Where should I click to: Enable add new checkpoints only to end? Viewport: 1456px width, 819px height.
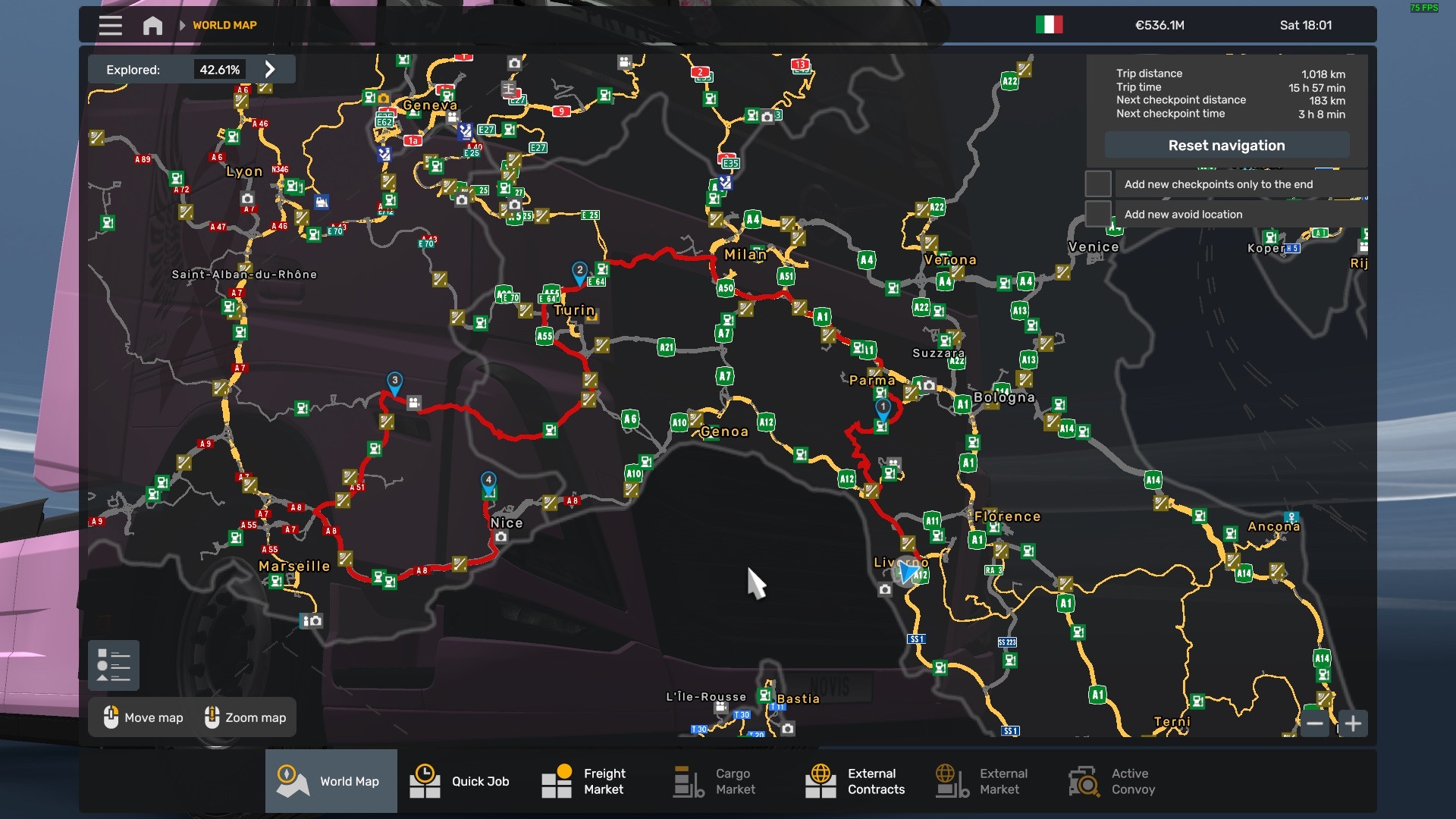pos(1097,184)
